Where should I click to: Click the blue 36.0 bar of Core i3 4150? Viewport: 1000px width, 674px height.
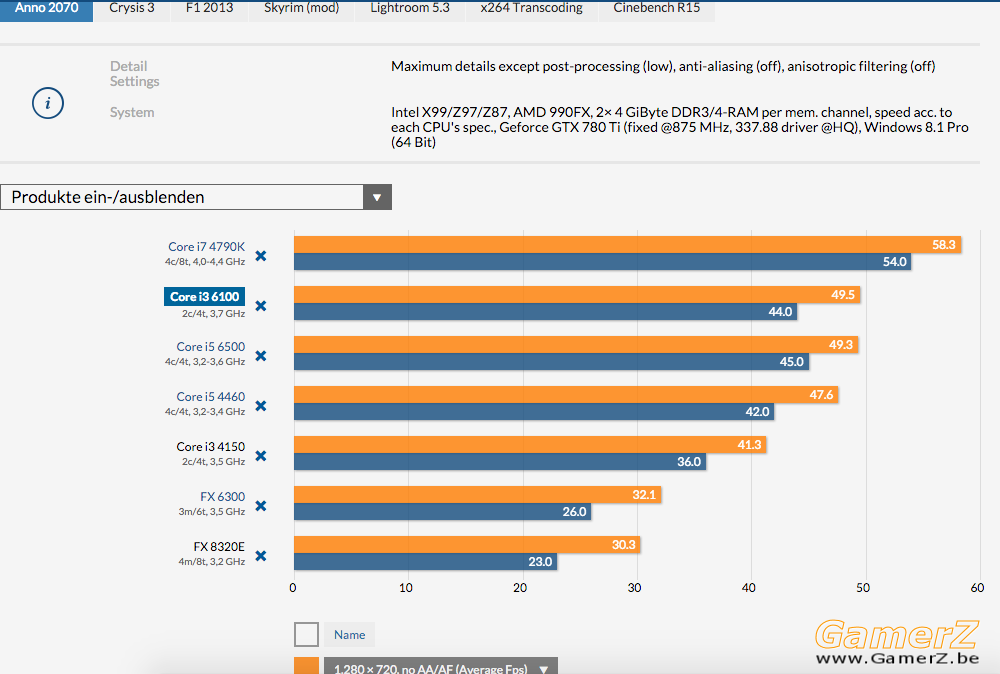[500, 462]
